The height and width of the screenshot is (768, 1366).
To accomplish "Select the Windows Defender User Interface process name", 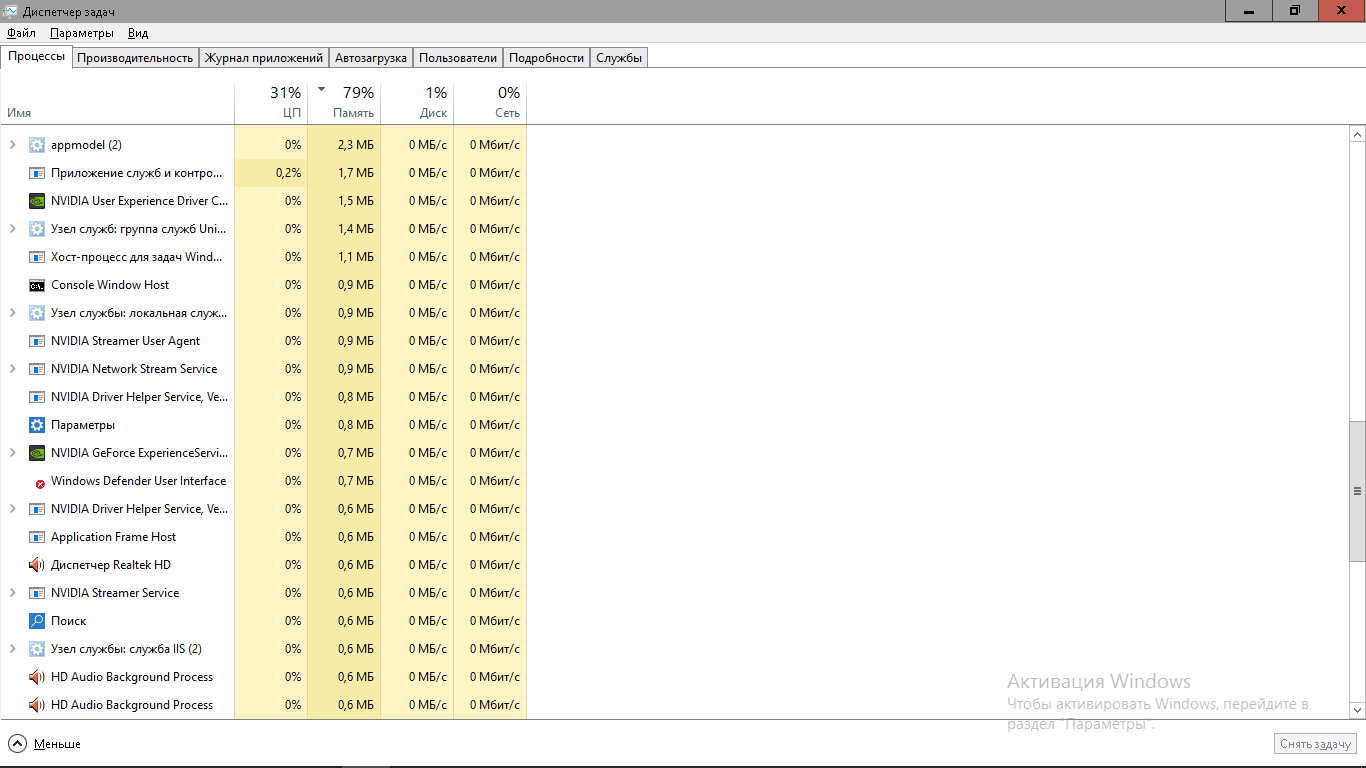I will click(x=138, y=481).
